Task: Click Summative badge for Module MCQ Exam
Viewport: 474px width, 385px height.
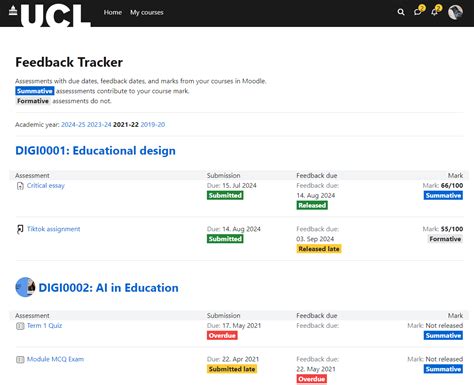Action: [x=443, y=369]
